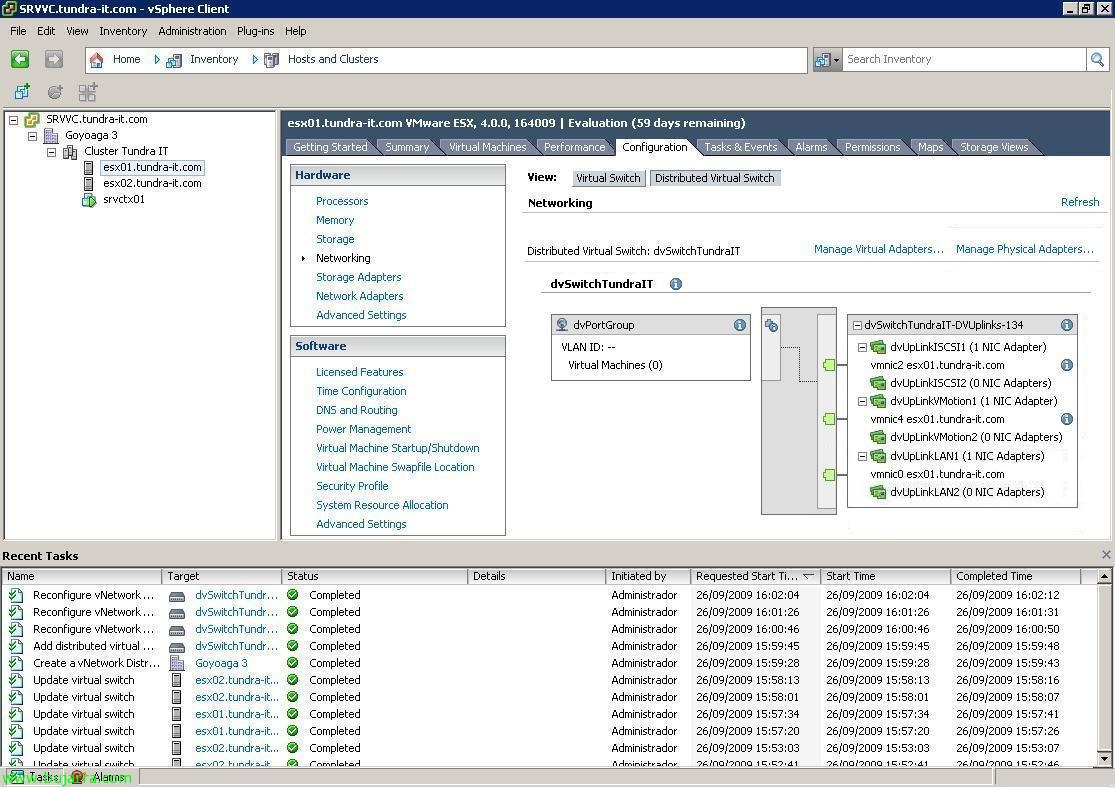The image size is (1115, 788).
Task: Click the Manage Physical Adapters link
Action: coord(1024,249)
